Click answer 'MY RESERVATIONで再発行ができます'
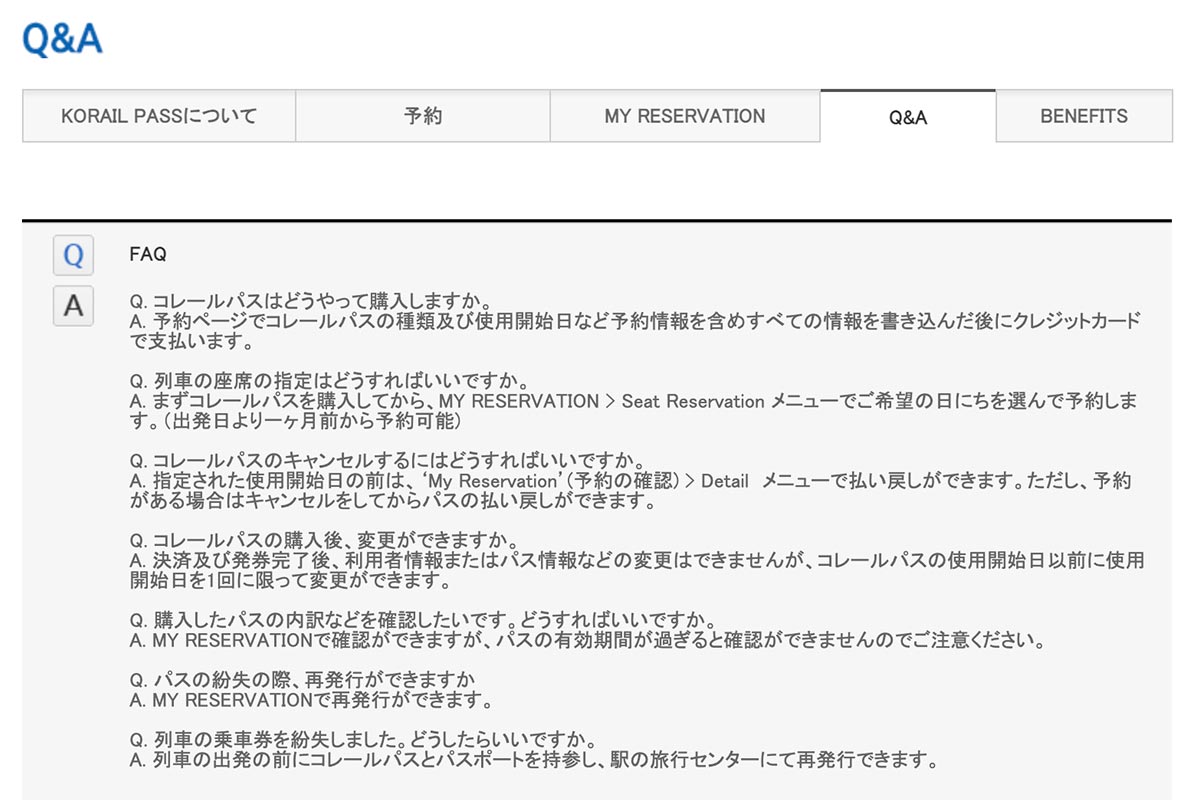 click(311, 700)
